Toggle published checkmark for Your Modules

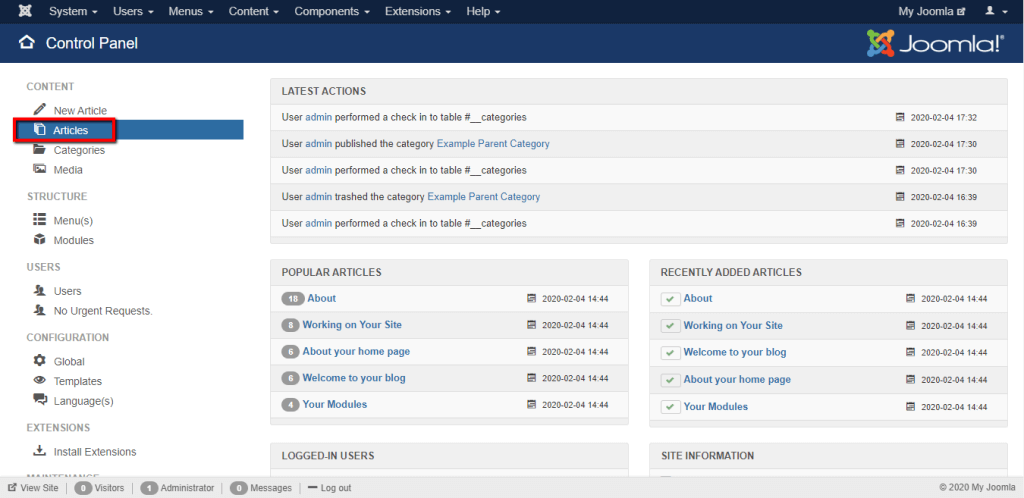pyautogui.click(x=671, y=407)
